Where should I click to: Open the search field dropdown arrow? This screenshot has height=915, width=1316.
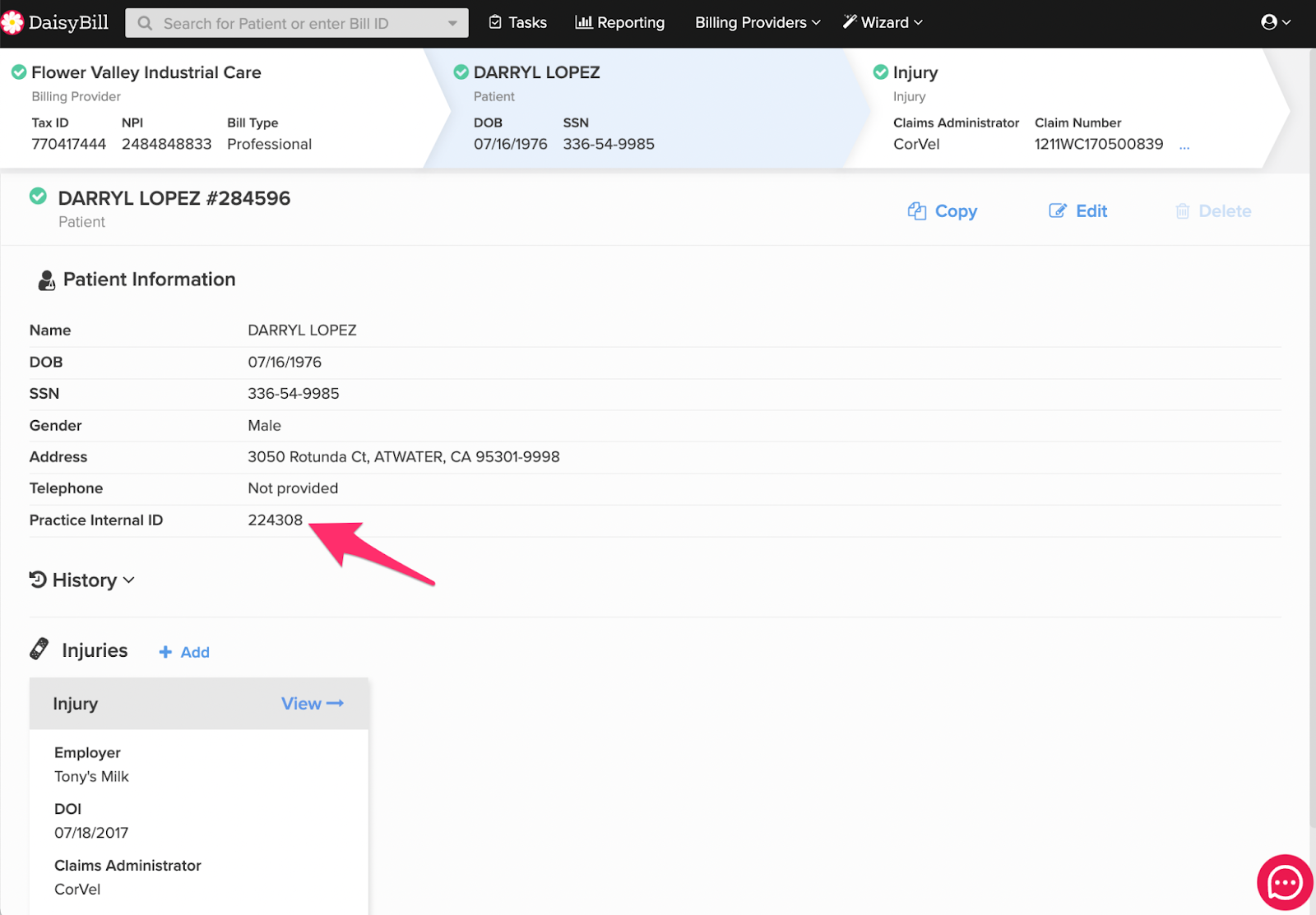[452, 23]
